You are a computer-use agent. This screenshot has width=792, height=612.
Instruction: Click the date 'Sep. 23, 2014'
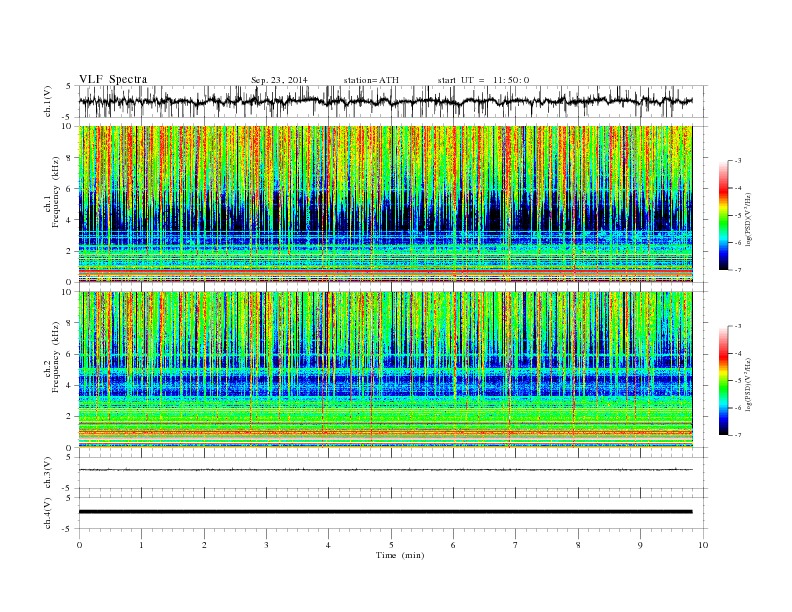click(279, 80)
